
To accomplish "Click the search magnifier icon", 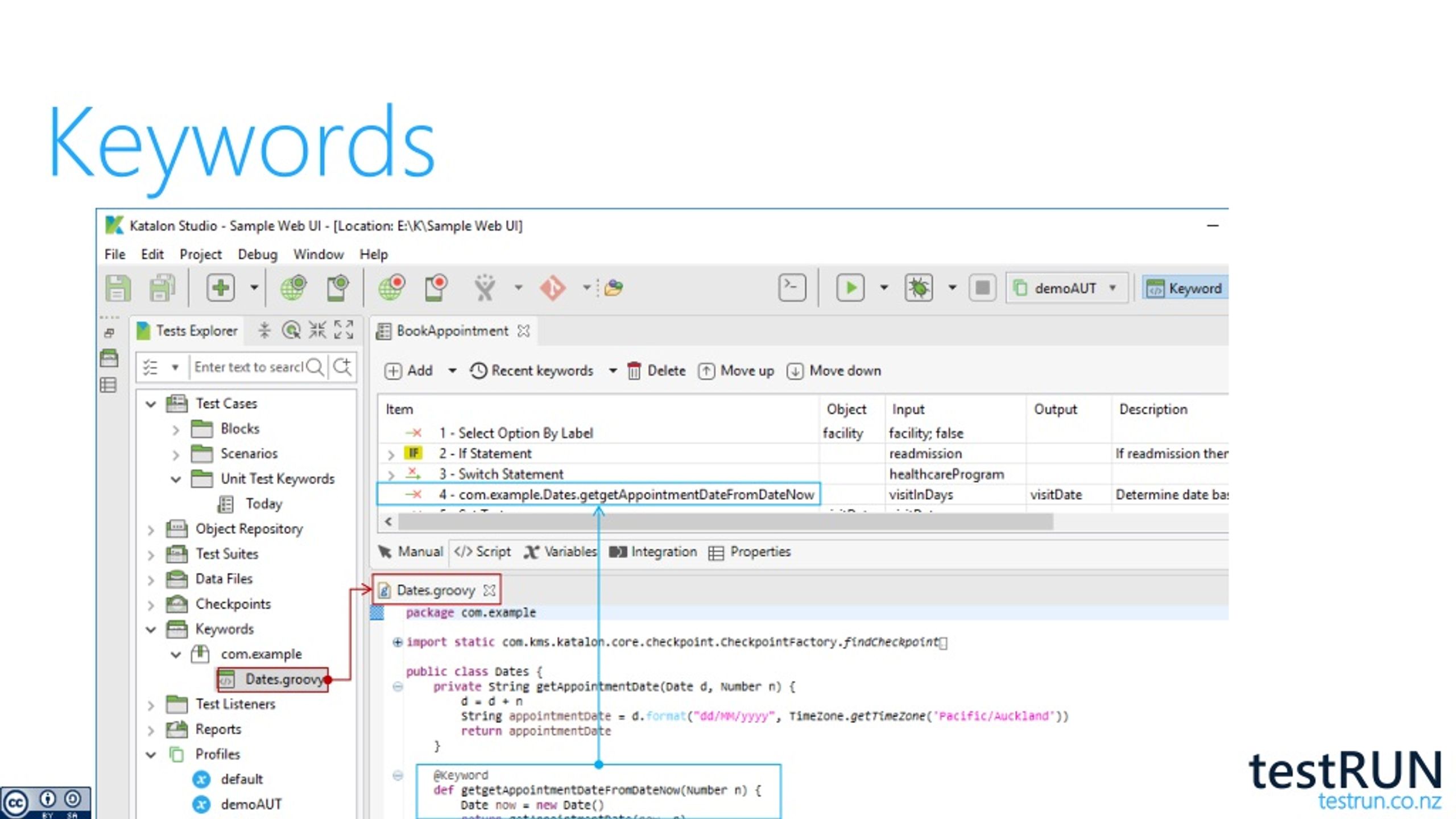I will [x=315, y=367].
